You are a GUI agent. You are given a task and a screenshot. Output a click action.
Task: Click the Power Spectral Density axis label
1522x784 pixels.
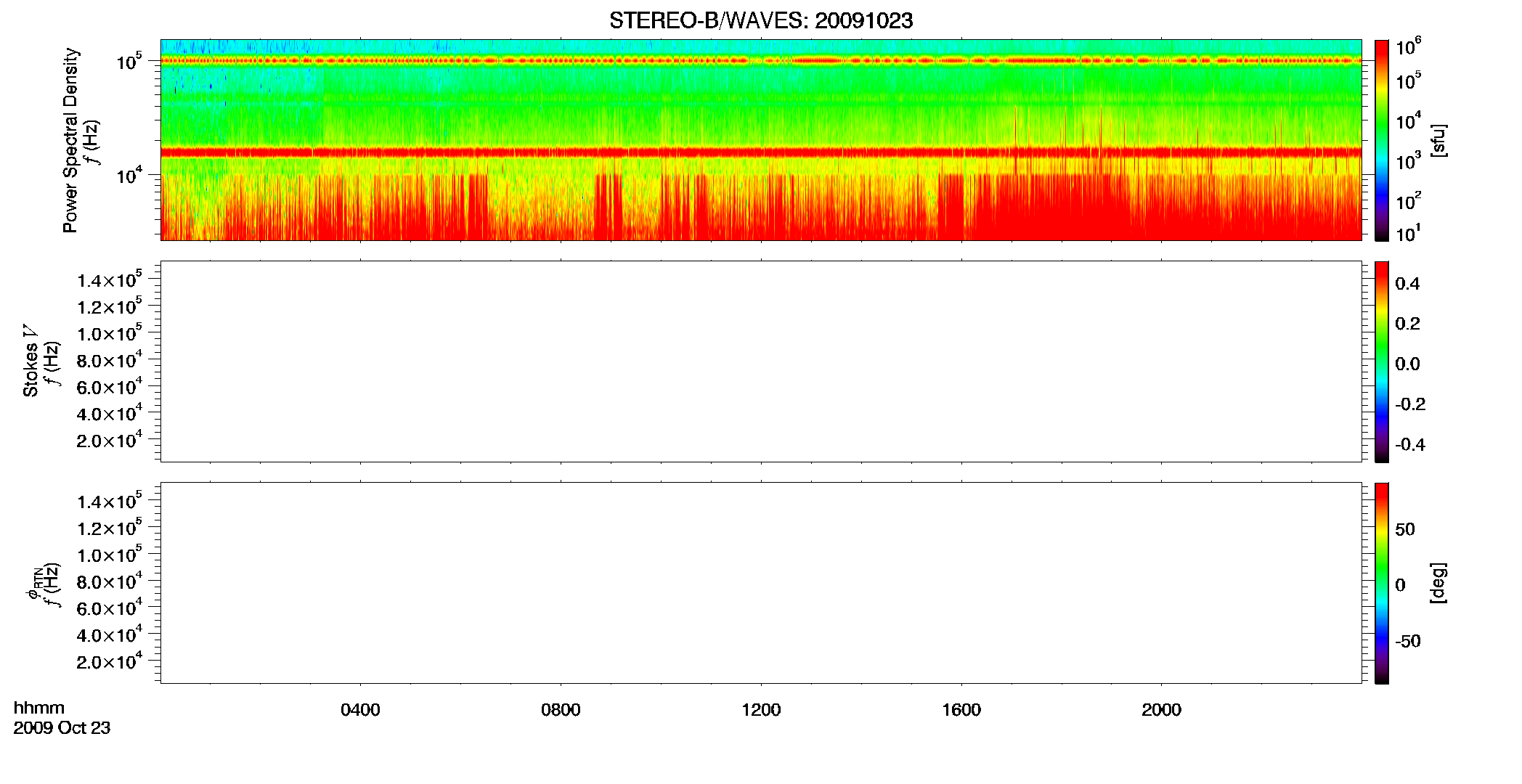coord(70,140)
